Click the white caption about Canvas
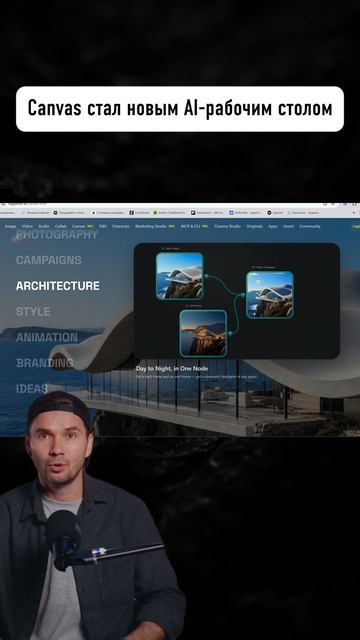Viewport: 360px width, 640px height. point(180,109)
